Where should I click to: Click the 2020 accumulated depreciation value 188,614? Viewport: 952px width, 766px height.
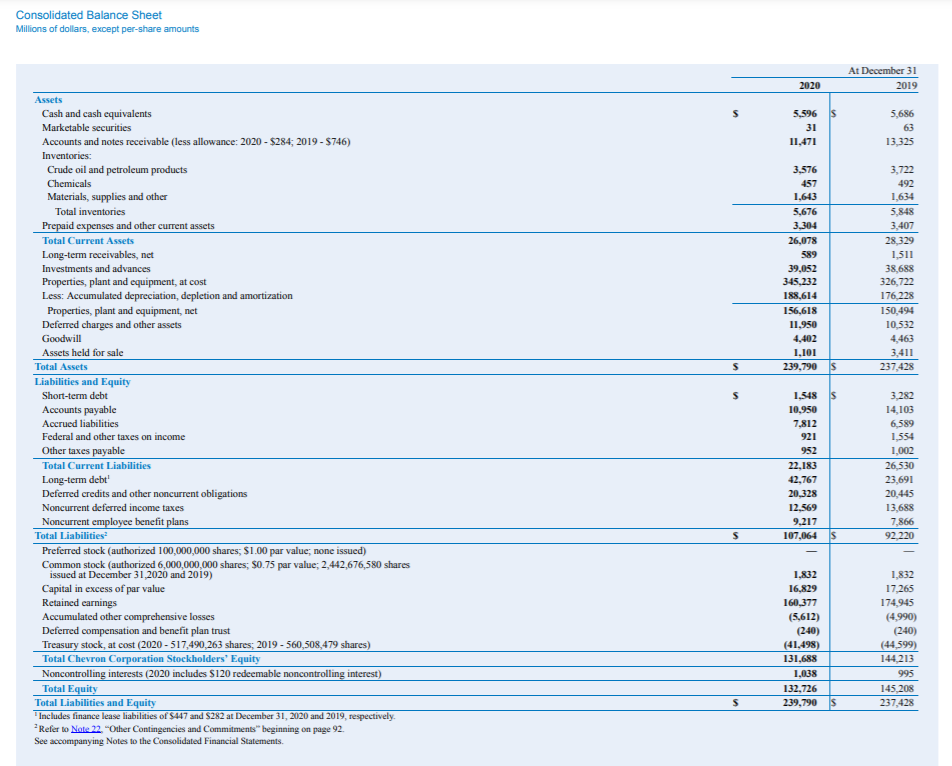(x=800, y=296)
